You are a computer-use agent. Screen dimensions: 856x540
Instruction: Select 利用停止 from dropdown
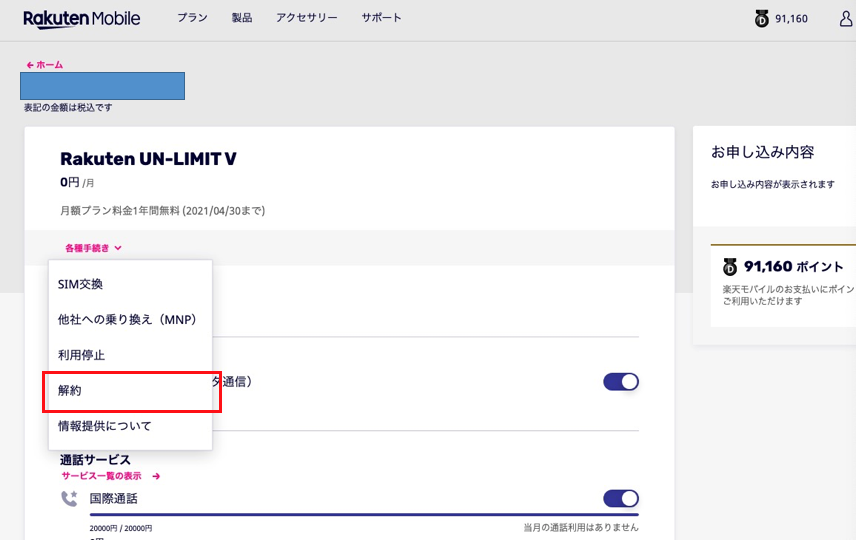point(130,355)
